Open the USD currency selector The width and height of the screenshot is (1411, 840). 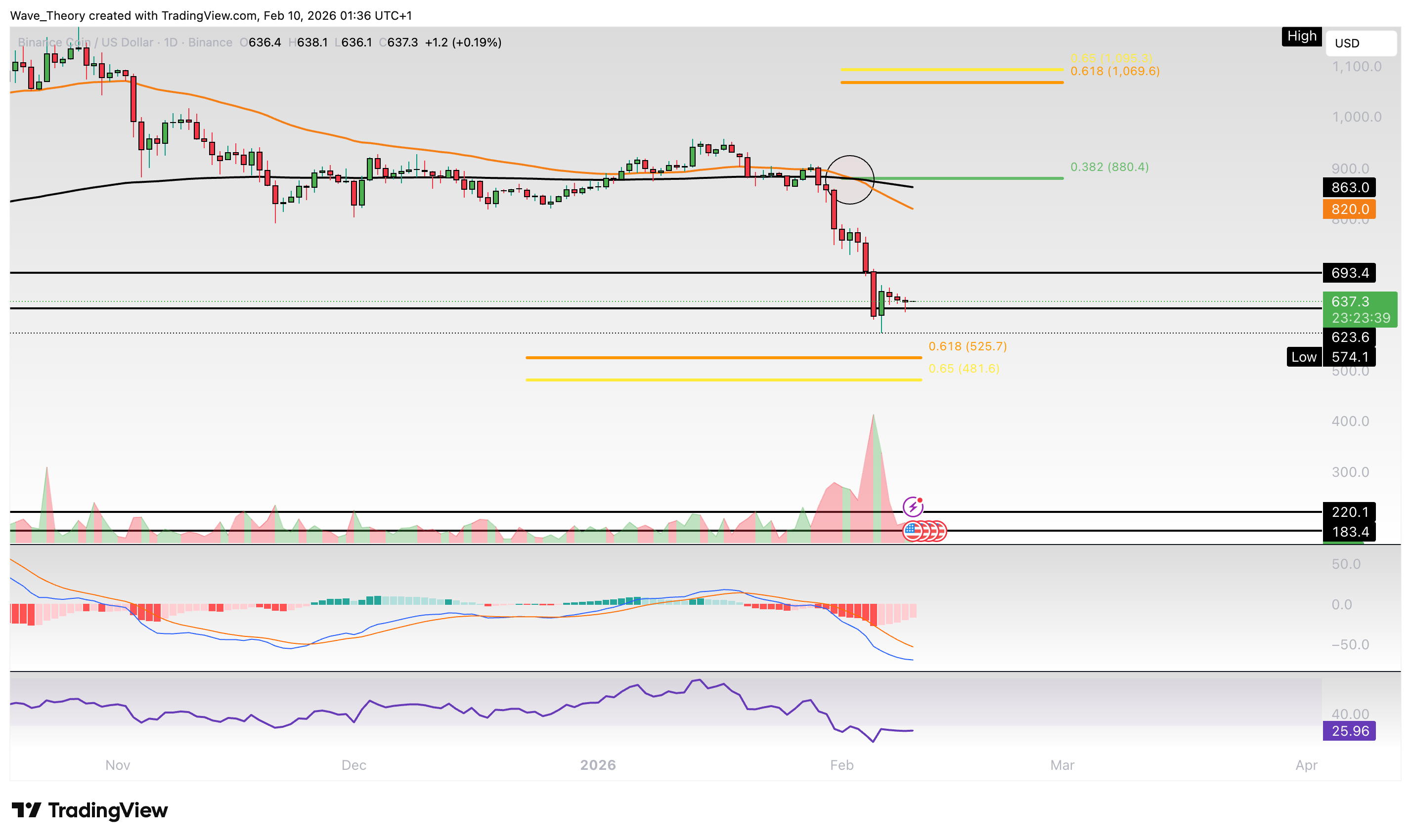(1360, 43)
